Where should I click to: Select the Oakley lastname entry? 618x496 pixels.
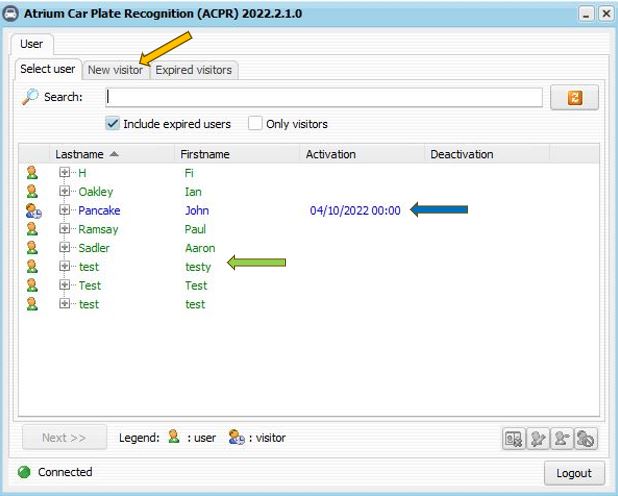coord(96,192)
